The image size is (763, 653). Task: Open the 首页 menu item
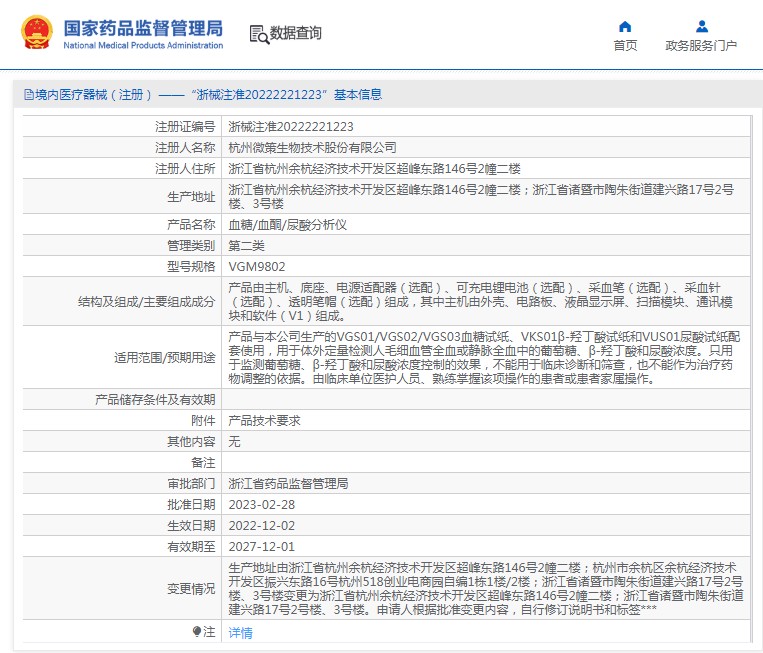[x=625, y=45]
